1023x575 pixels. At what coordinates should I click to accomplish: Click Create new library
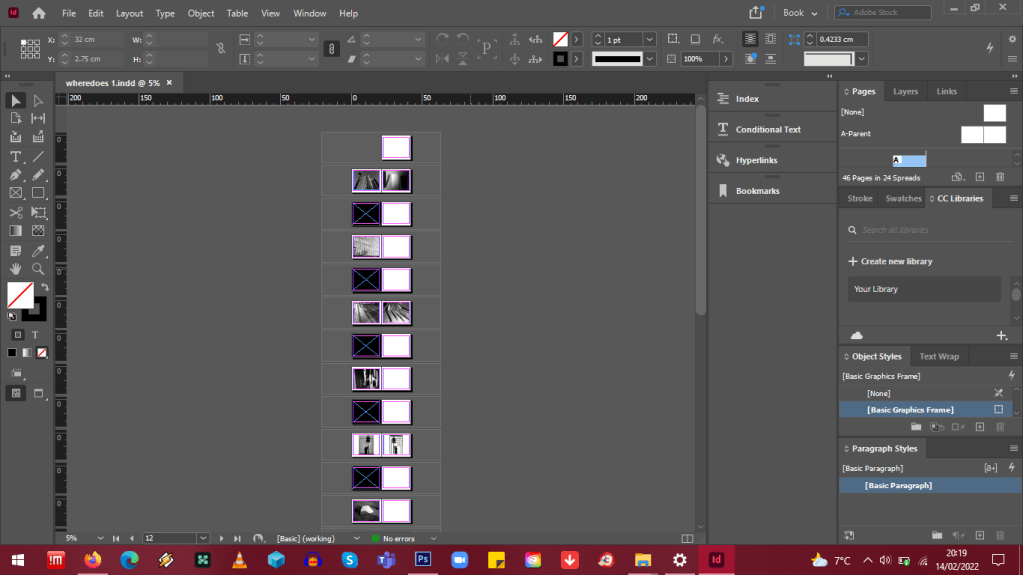[896, 261]
